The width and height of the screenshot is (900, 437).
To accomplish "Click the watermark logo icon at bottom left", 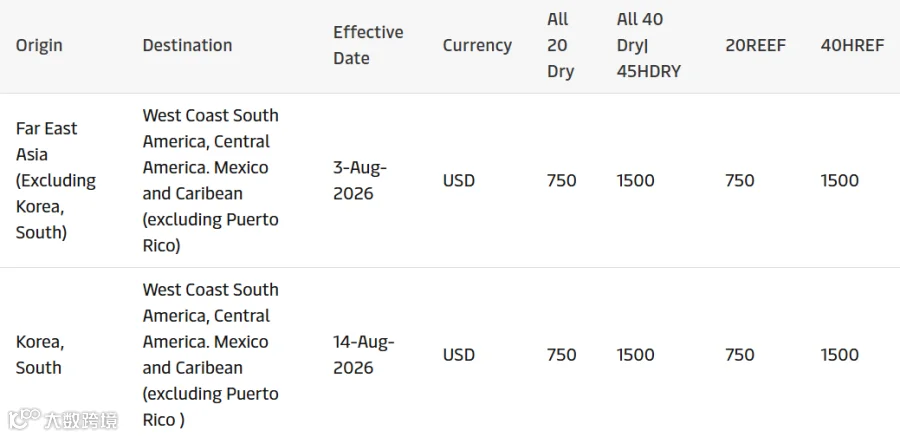I will tap(25, 419).
